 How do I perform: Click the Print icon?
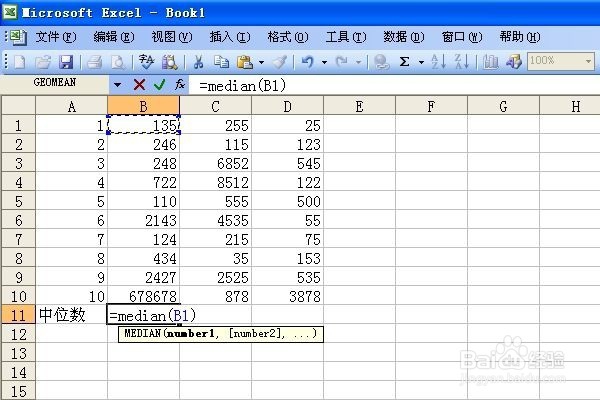pos(94,61)
